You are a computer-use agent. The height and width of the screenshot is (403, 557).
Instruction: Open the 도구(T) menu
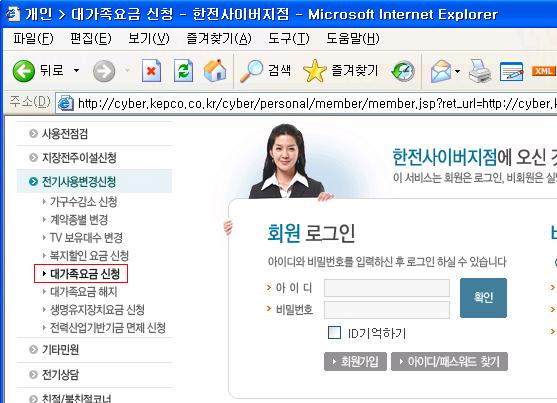click(x=288, y=38)
